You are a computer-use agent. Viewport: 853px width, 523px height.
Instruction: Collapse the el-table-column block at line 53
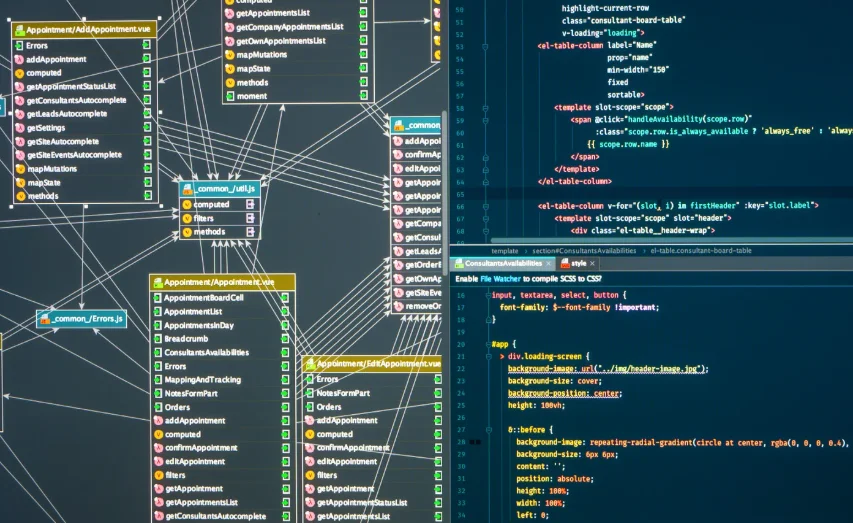pyautogui.click(x=485, y=46)
